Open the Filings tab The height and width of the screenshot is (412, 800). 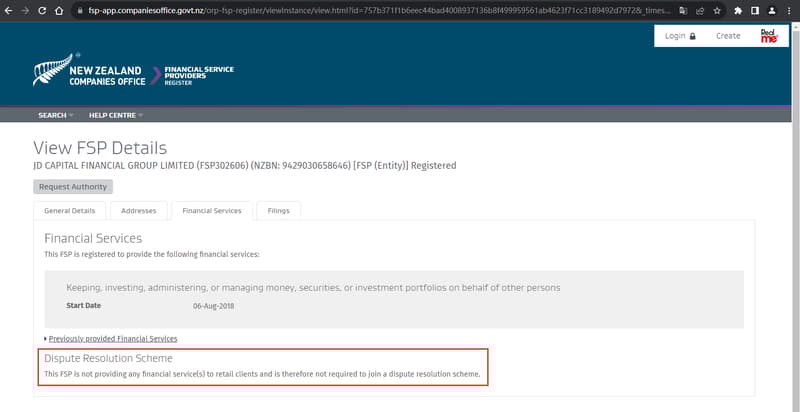278,211
